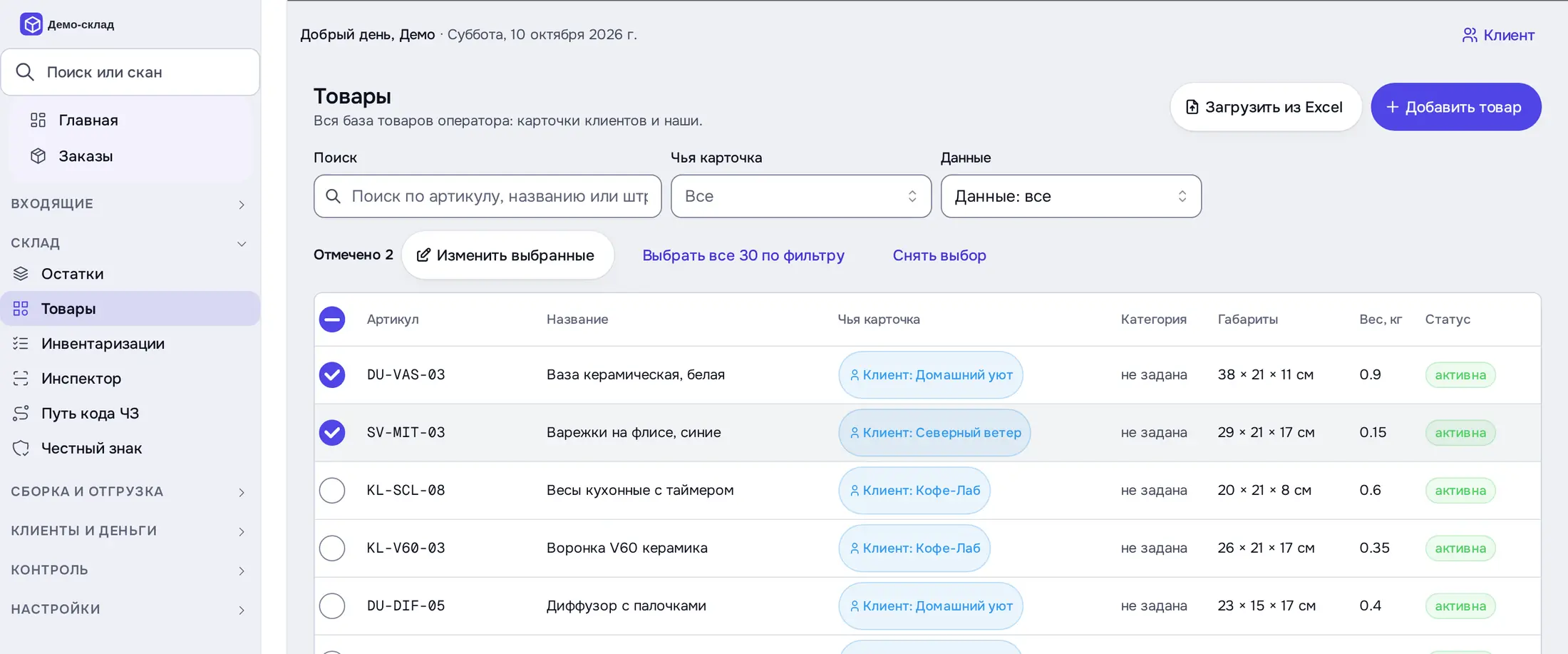The width and height of the screenshot is (1568, 654).
Task: Click the Демо-склад cube logo icon
Action: [x=31, y=24]
